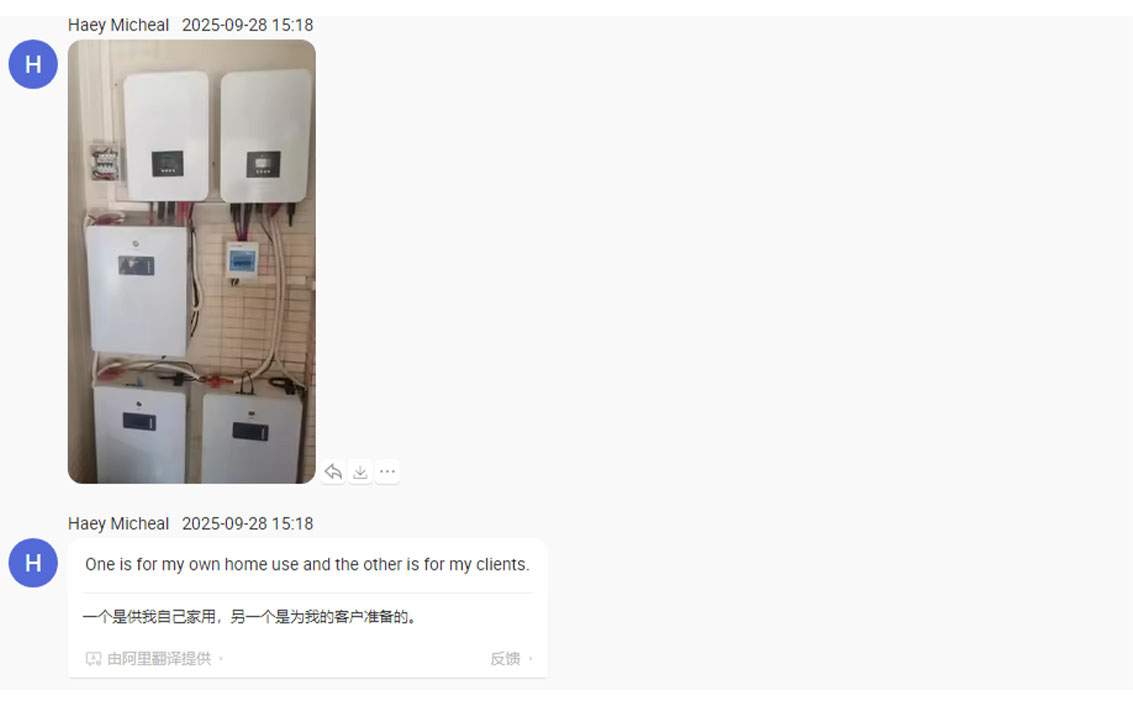Download the attached inverter photo
The width and height of the screenshot is (1133, 706).
360,472
